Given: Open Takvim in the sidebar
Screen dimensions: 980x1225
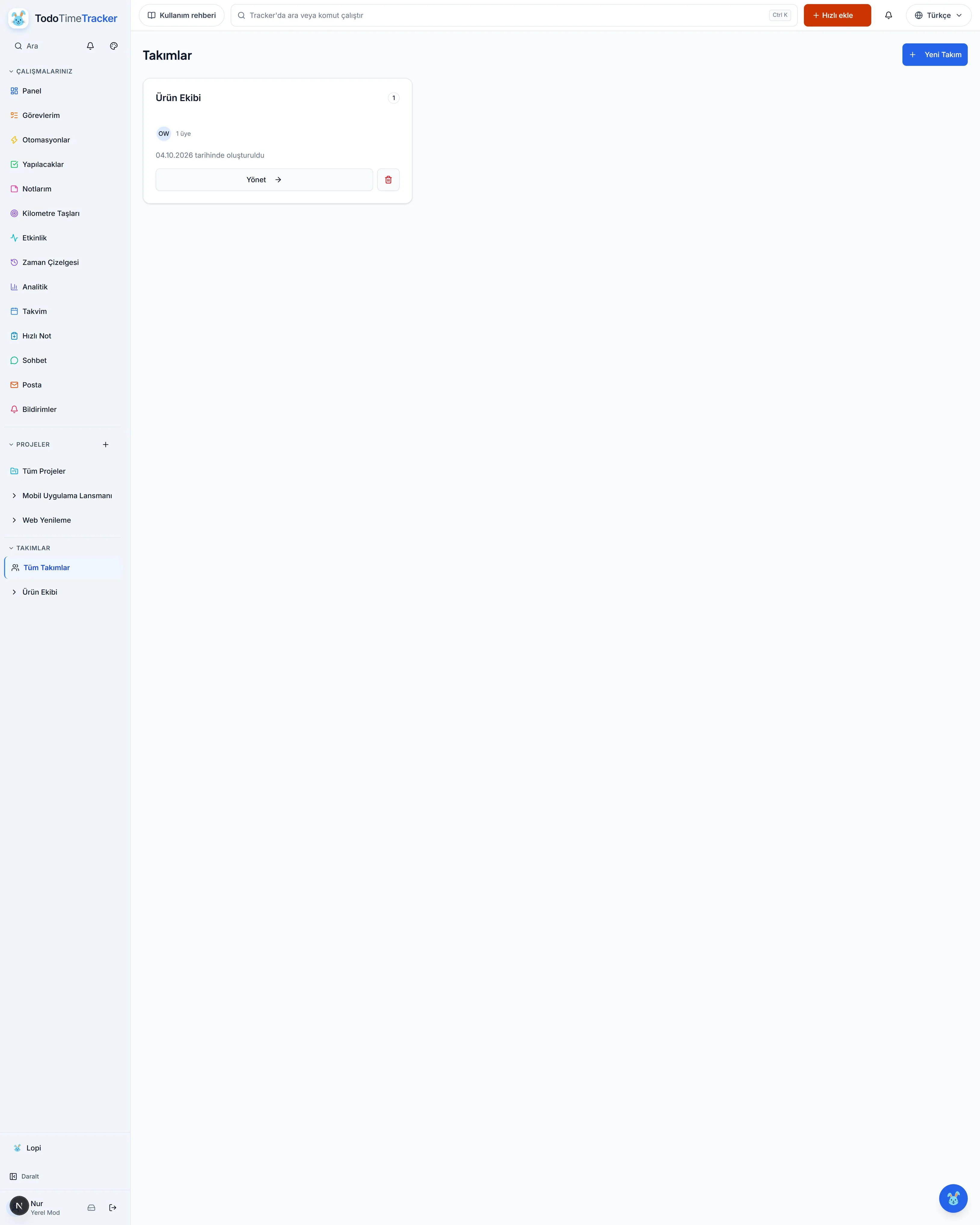Looking at the screenshot, I should click(63, 311).
